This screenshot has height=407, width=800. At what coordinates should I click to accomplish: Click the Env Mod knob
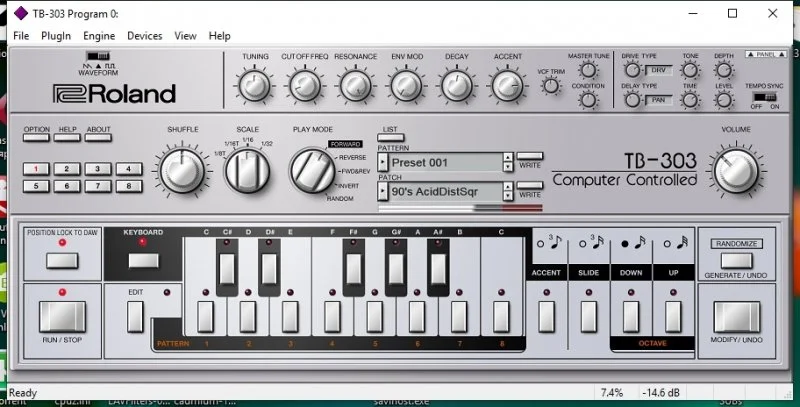pos(407,85)
